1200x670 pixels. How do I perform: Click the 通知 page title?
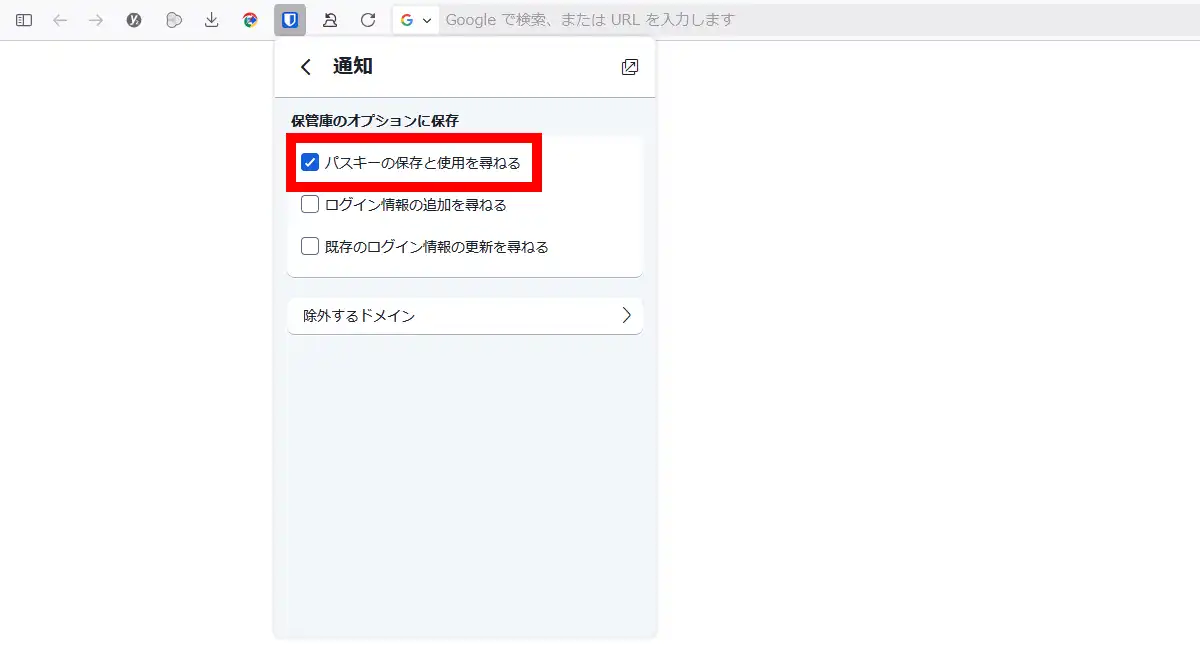[353, 67]
